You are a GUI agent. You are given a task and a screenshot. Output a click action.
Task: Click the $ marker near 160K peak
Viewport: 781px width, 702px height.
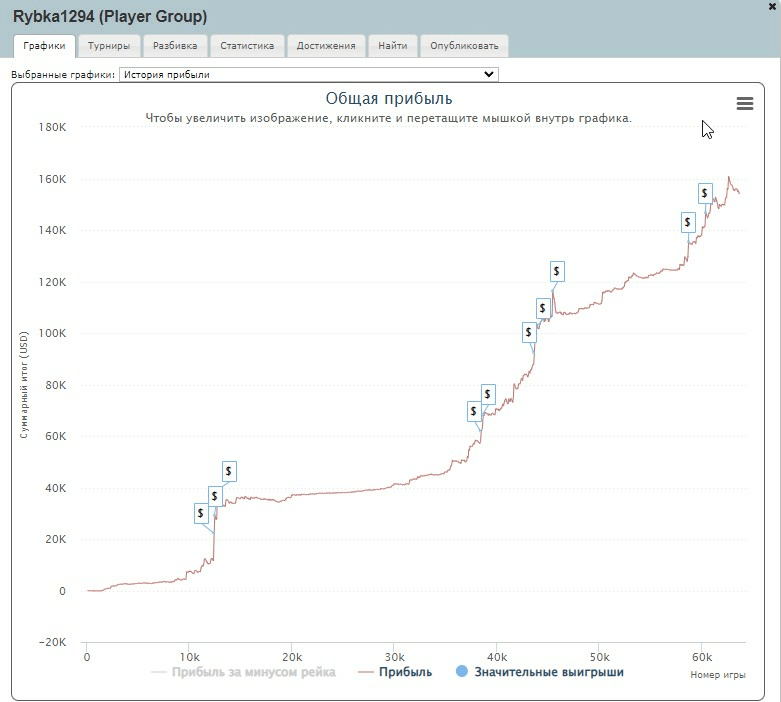[x=704, y=193]
